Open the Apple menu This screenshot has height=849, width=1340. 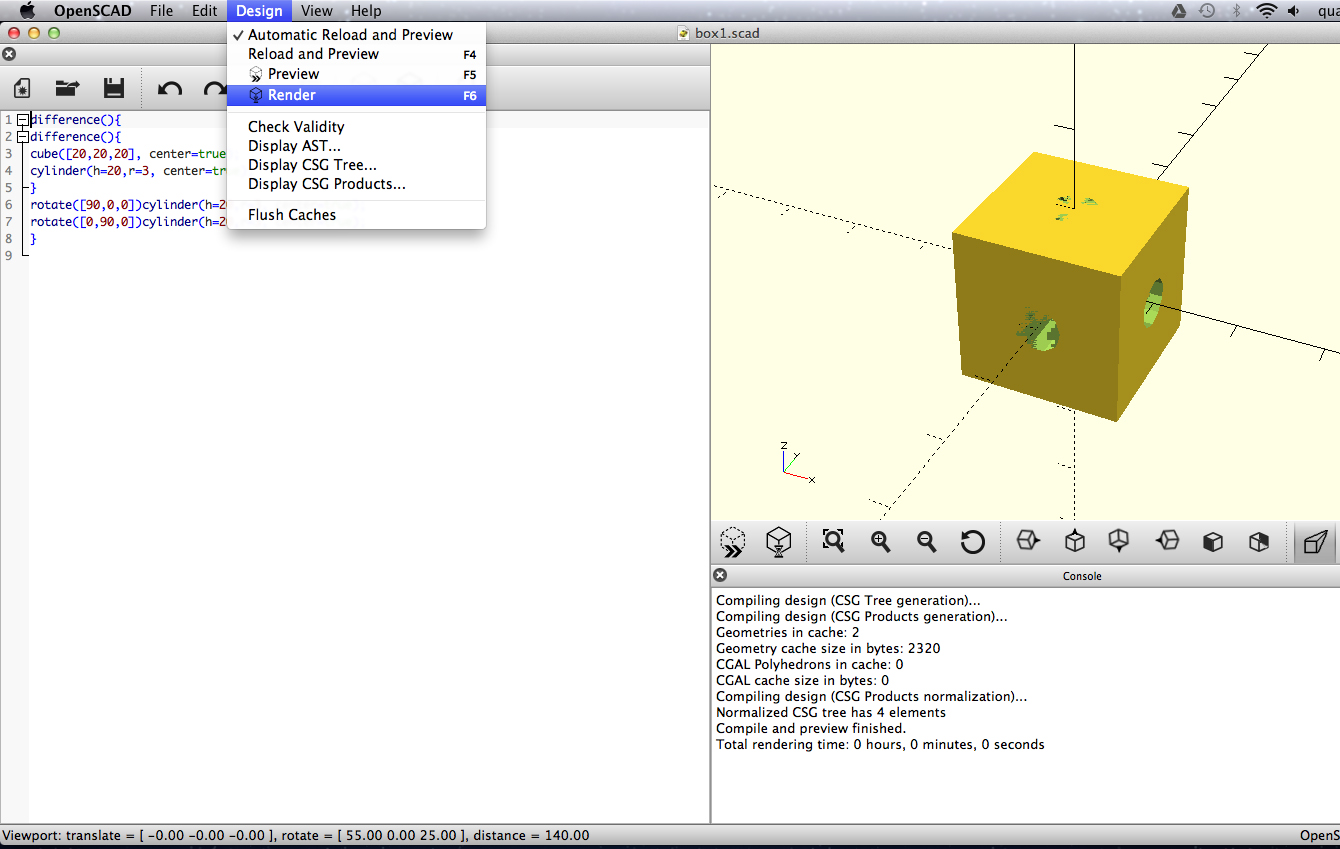point(27,11)
